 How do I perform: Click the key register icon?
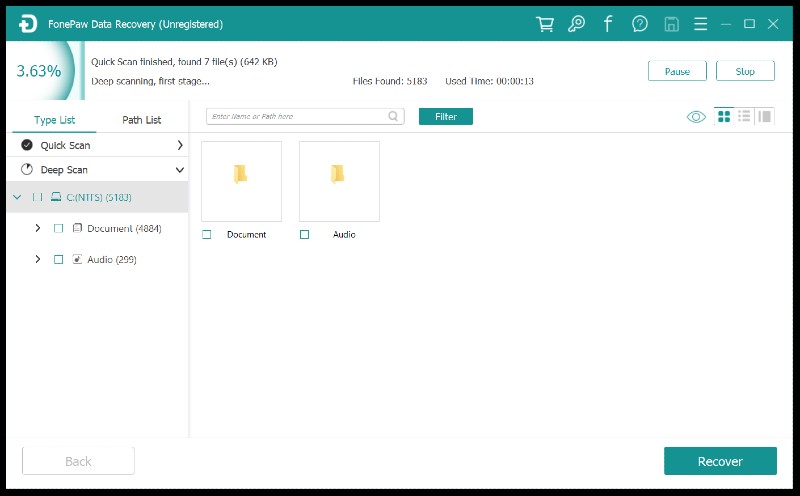[x=576, y=24]
